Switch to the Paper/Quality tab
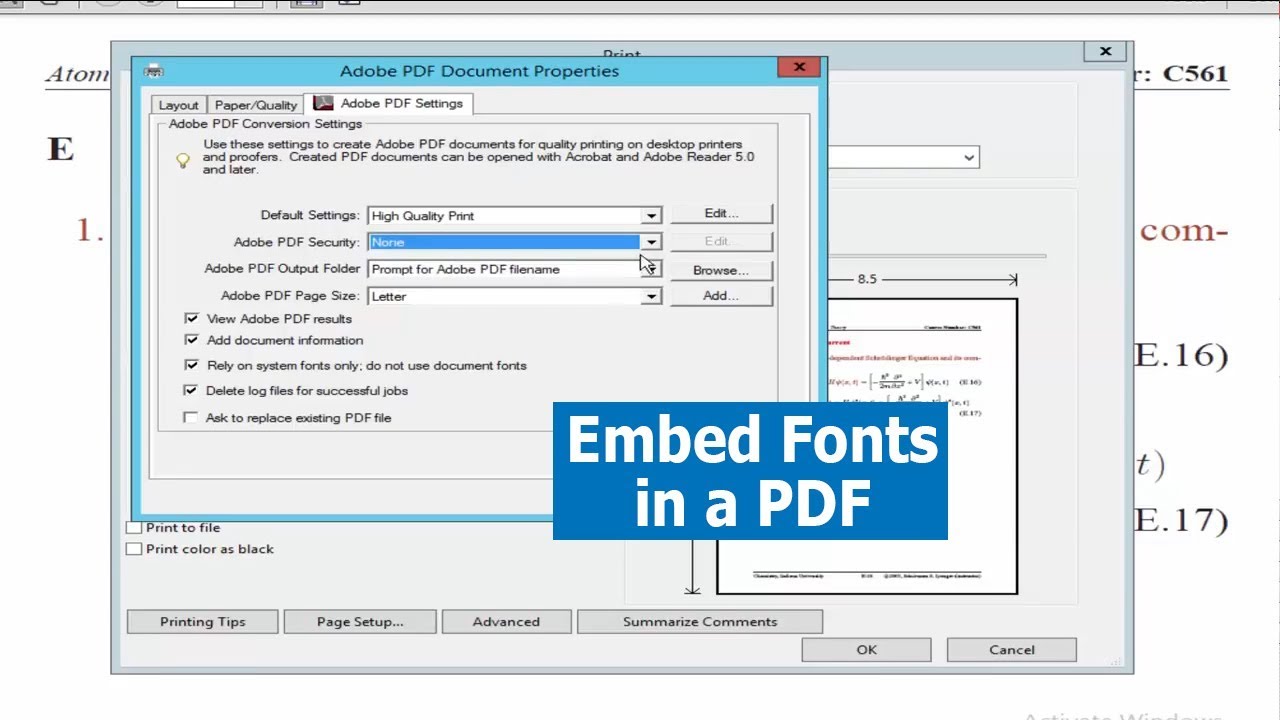The image size is (1280, 720). [x=256, y=105]
